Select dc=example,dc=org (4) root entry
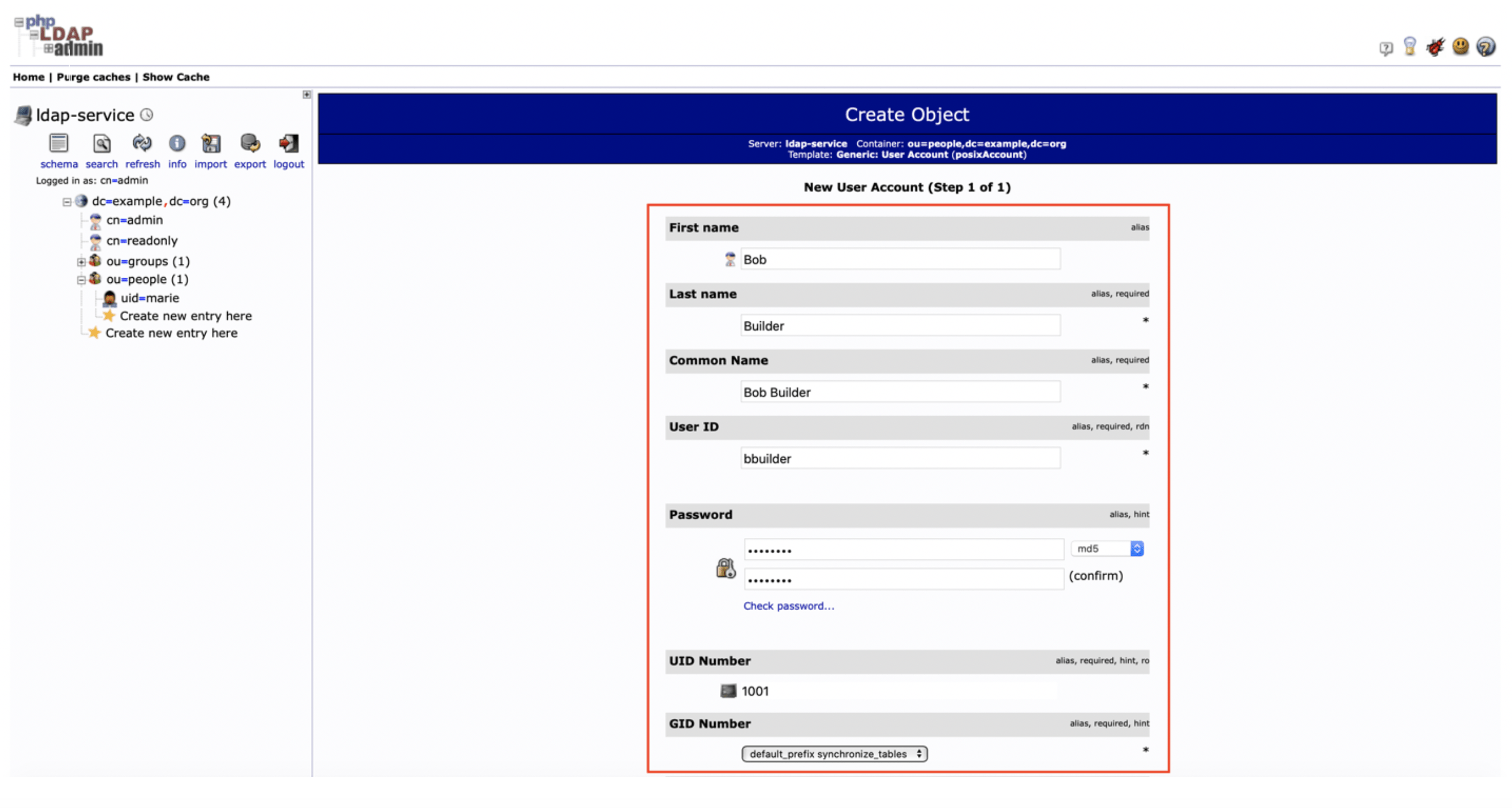The height and width of the screenshot is (808, 1512). 161,201
